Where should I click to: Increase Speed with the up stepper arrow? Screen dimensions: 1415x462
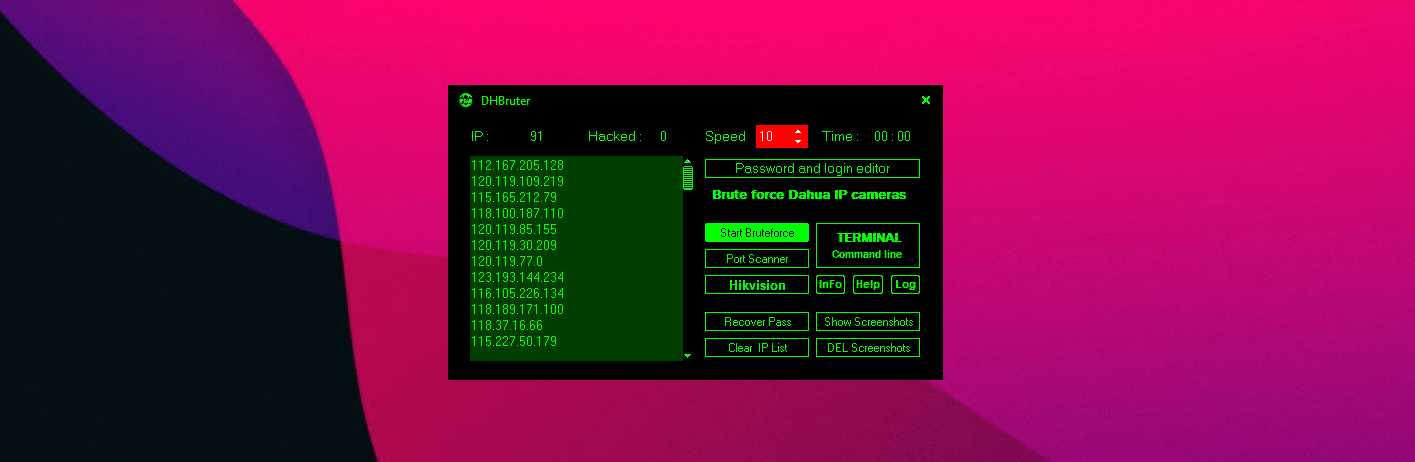pyautogui.click(x=798, y=131)
